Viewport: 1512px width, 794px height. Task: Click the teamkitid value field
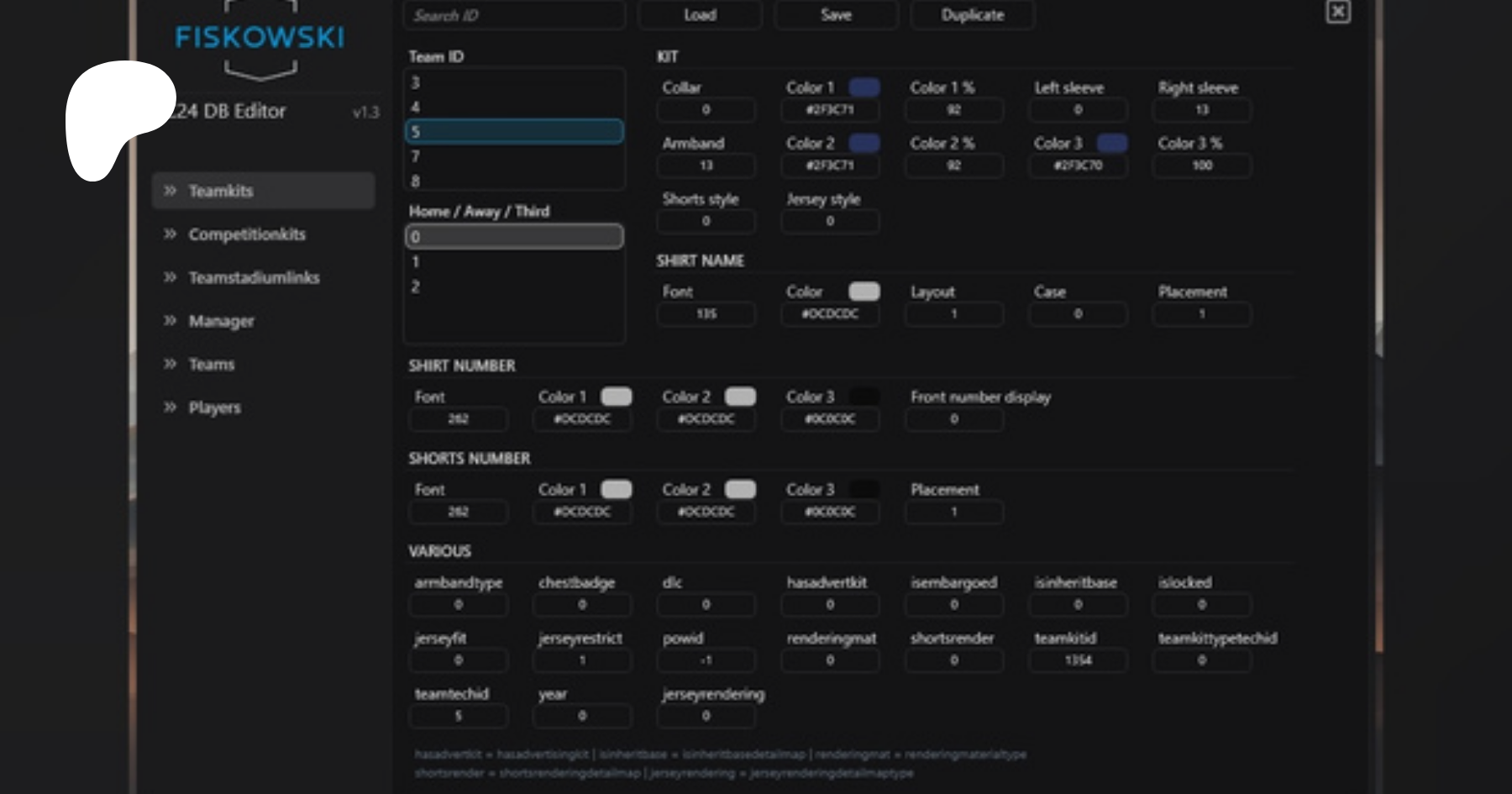coord(1078,660)
